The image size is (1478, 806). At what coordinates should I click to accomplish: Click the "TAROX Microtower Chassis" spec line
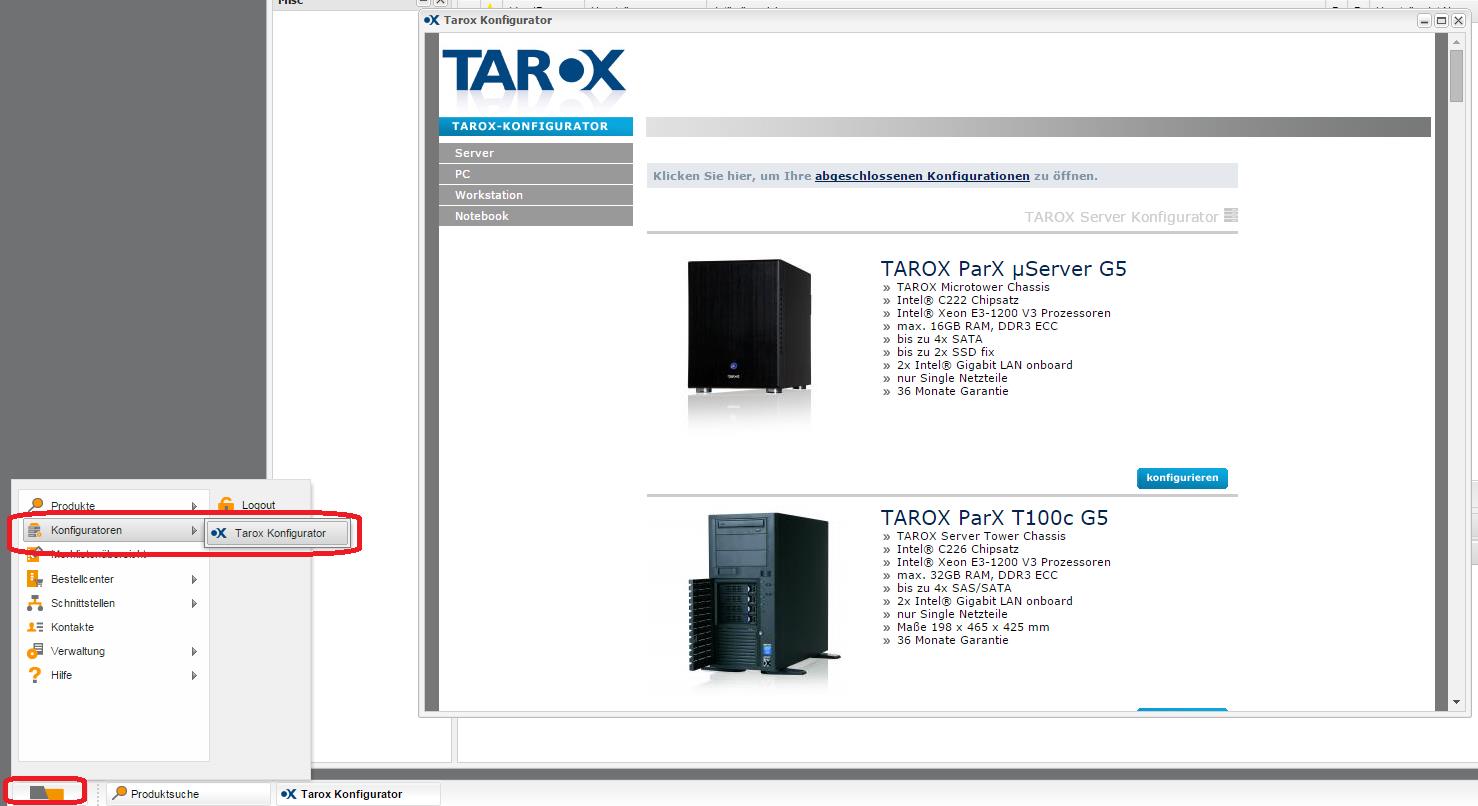pos(973,287)
